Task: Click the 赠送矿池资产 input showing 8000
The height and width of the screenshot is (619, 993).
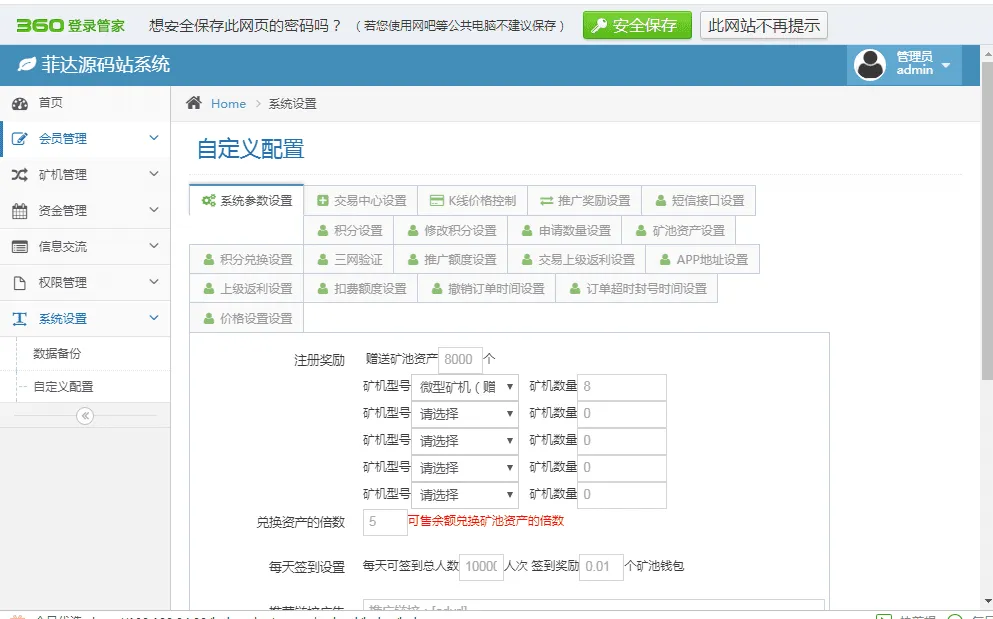Action: coord(459,357)
